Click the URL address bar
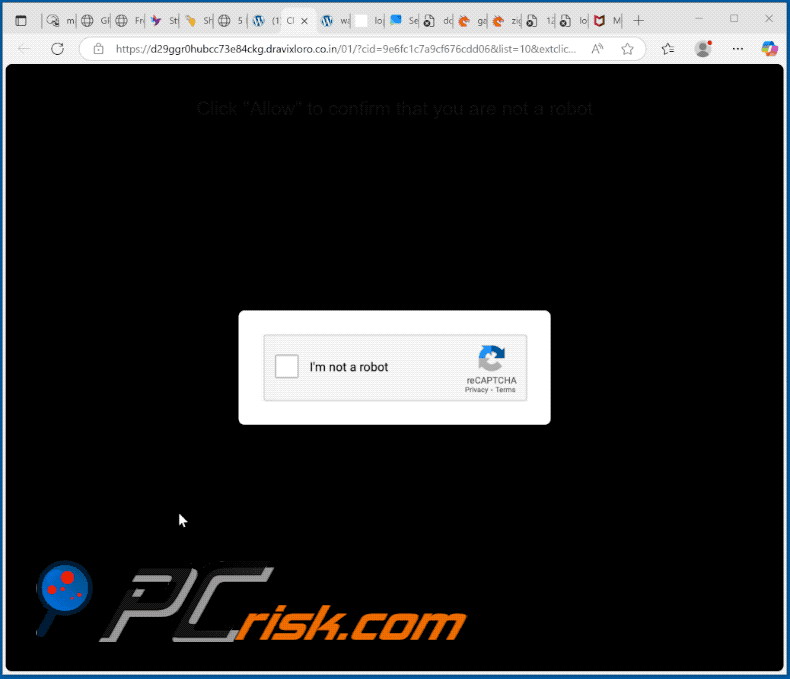Viewport: 790px width, 679px height. click(x=346, y=49)
